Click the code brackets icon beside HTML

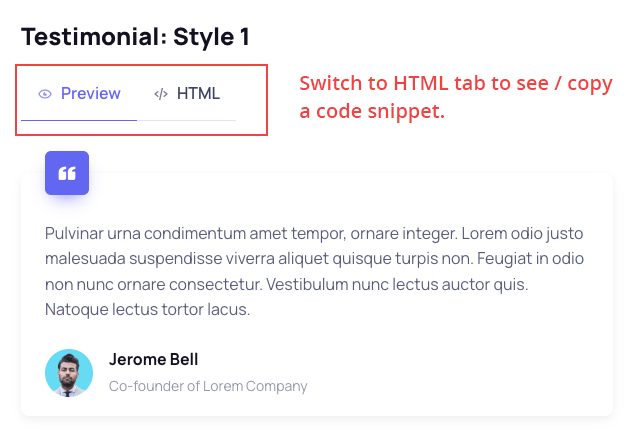pos(160,94)
